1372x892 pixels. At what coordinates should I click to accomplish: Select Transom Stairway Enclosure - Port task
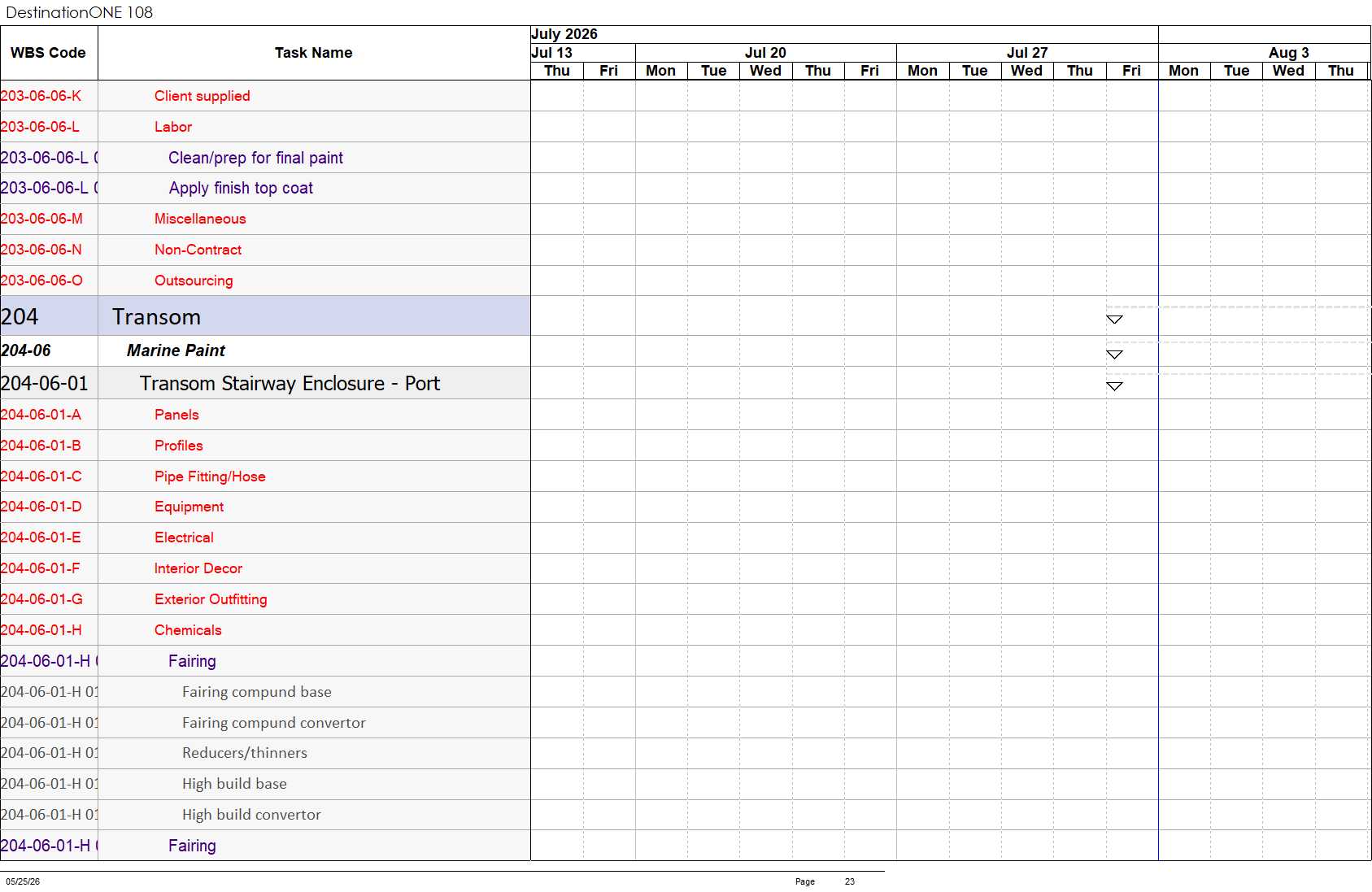290,383
